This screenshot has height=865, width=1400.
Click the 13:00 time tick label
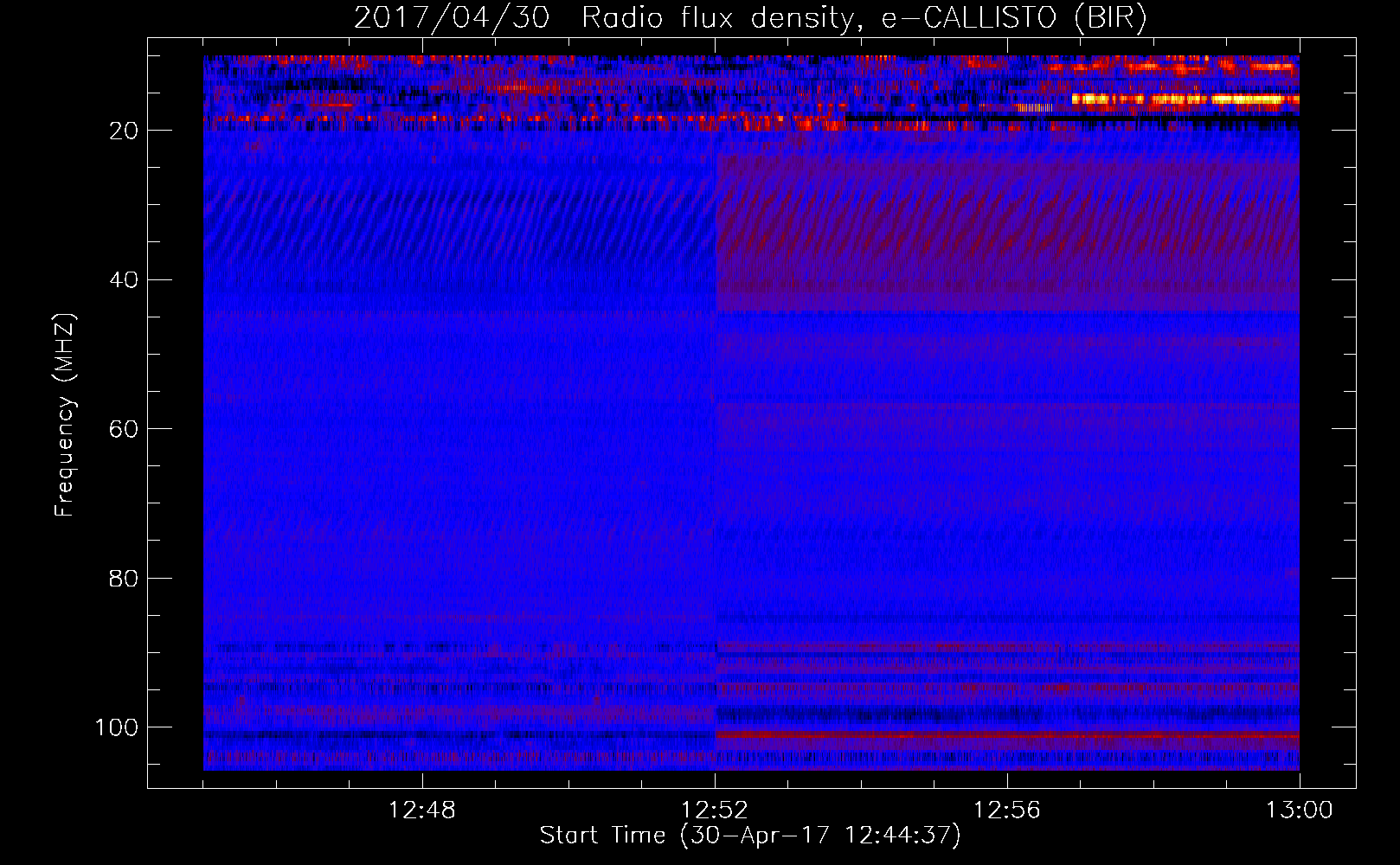[1300, 811]
